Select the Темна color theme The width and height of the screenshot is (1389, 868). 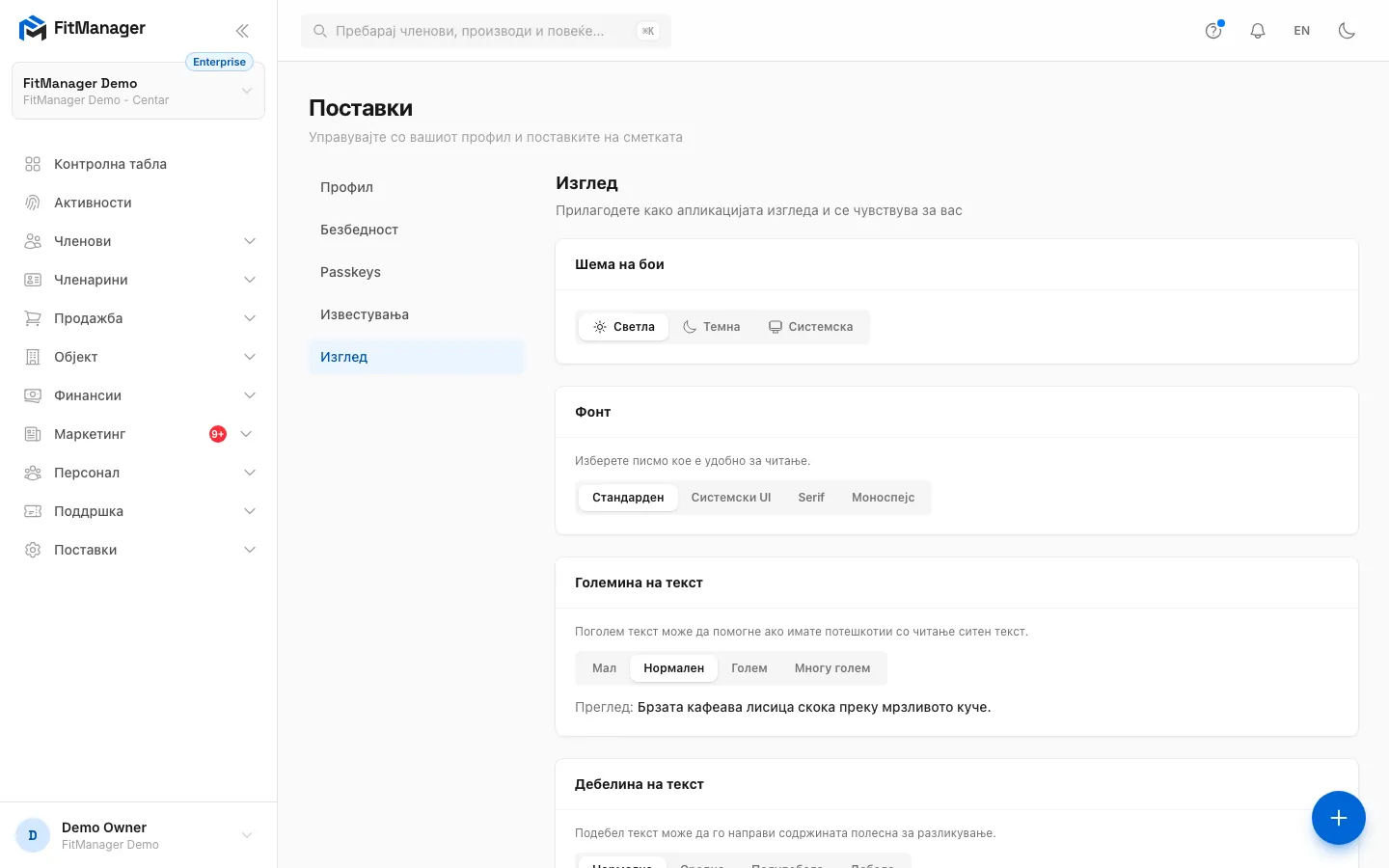(711, 327)
